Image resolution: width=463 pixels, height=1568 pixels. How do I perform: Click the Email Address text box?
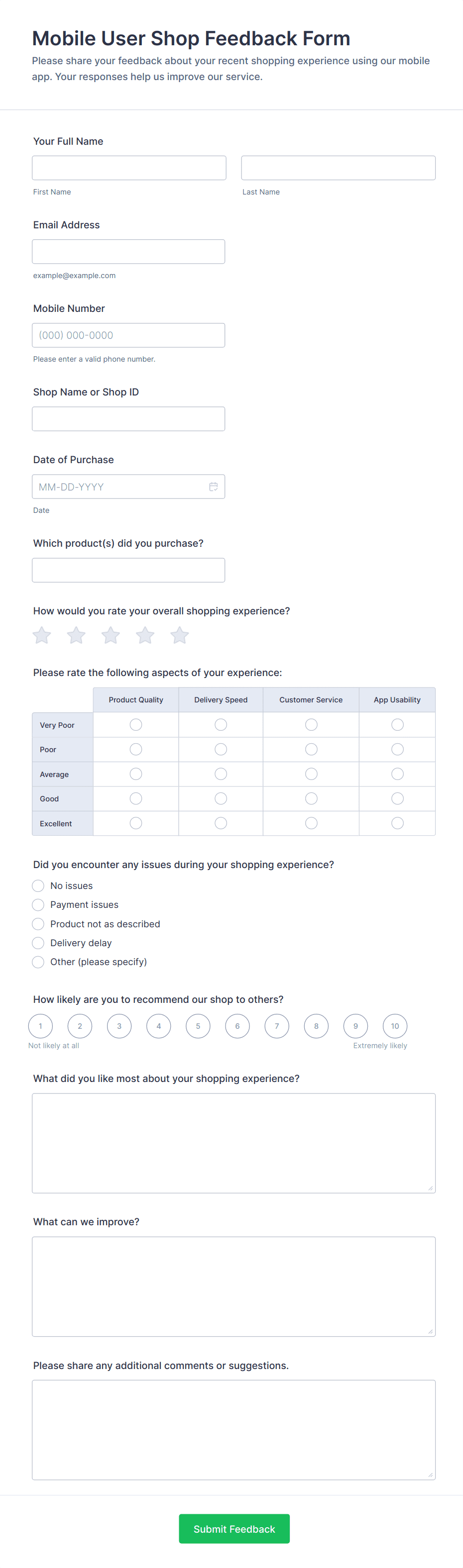[x=128, y=251]
